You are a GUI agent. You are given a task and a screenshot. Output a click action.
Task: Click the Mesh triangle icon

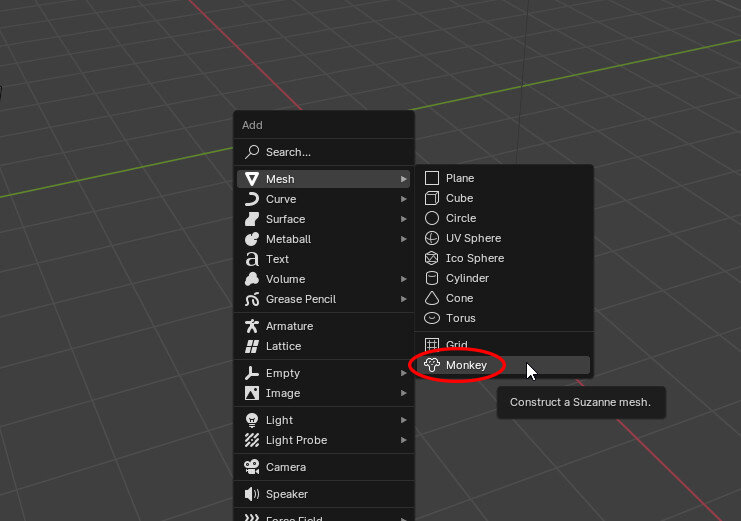coord(252,179)
